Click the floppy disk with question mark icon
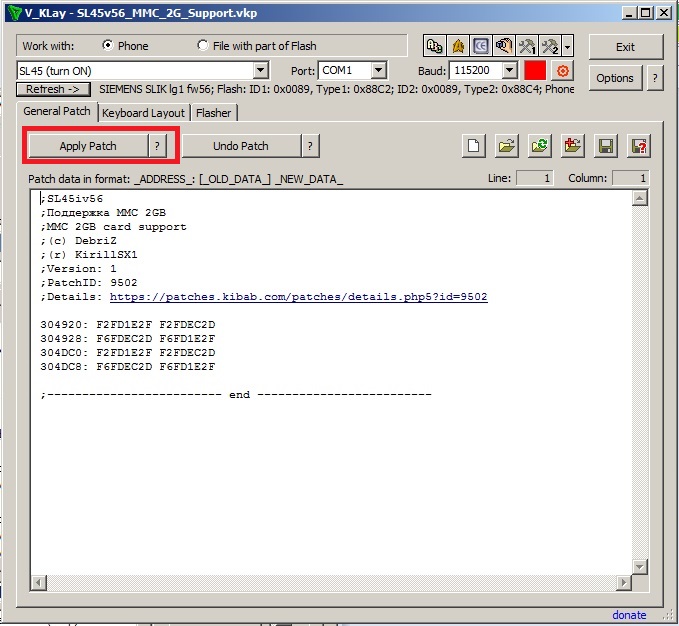The height and width of the screenshot is (626, 679). [638, 146]
